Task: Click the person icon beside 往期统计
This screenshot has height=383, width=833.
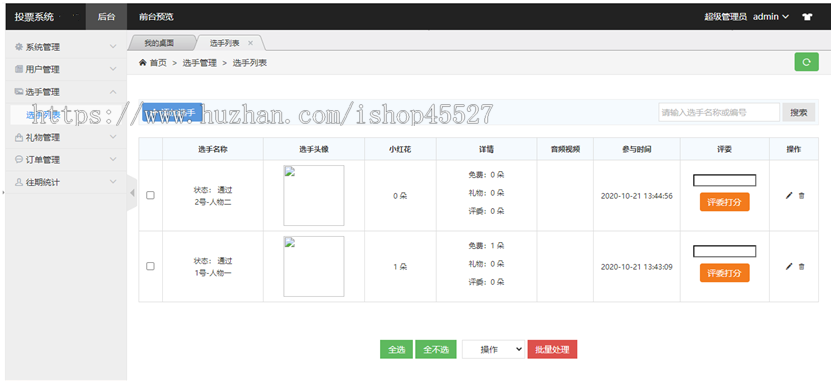Action: pyautogui.click(x=19, y=182)
